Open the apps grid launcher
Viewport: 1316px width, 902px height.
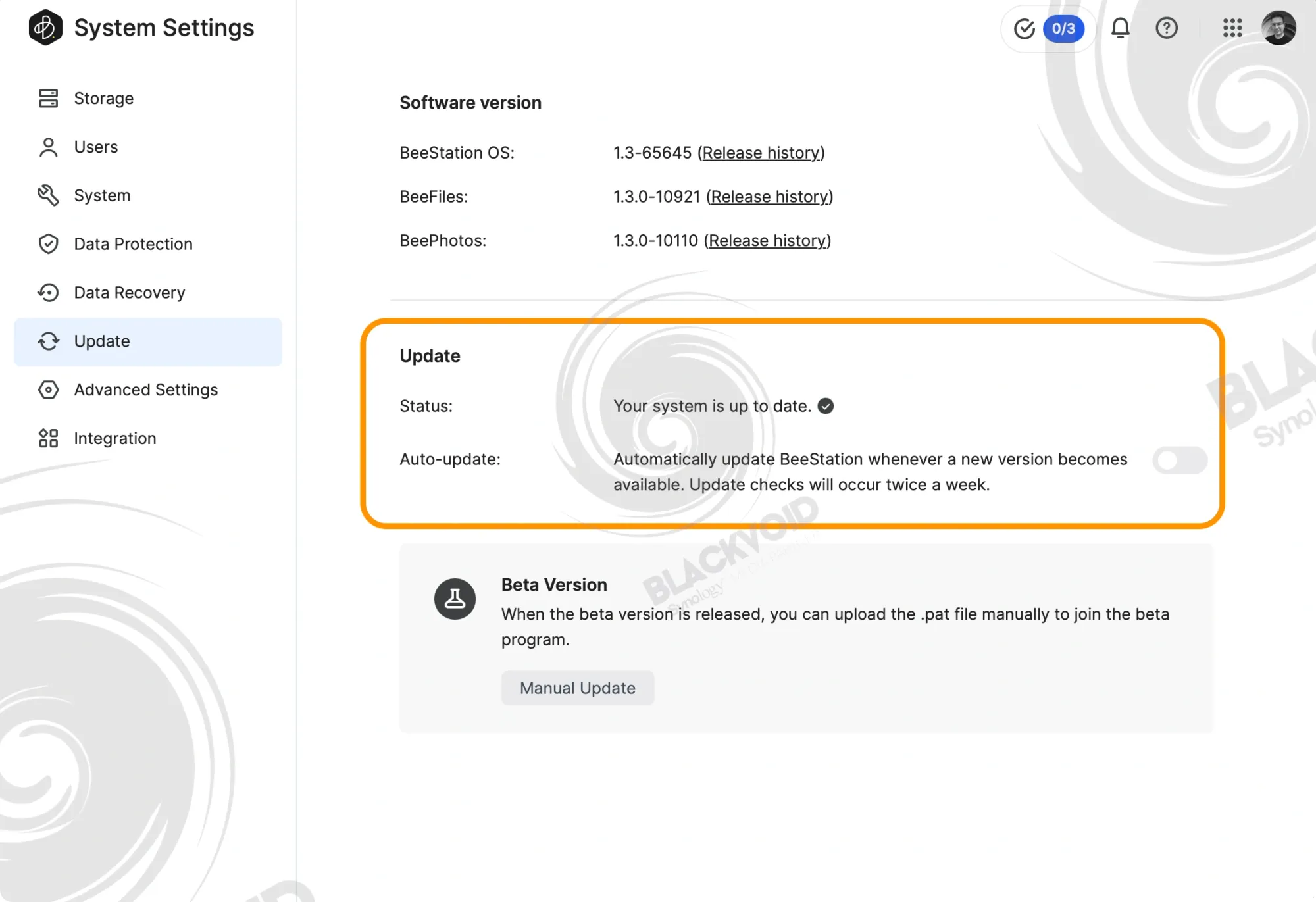pyautogui.click(x=1232, y=28)
